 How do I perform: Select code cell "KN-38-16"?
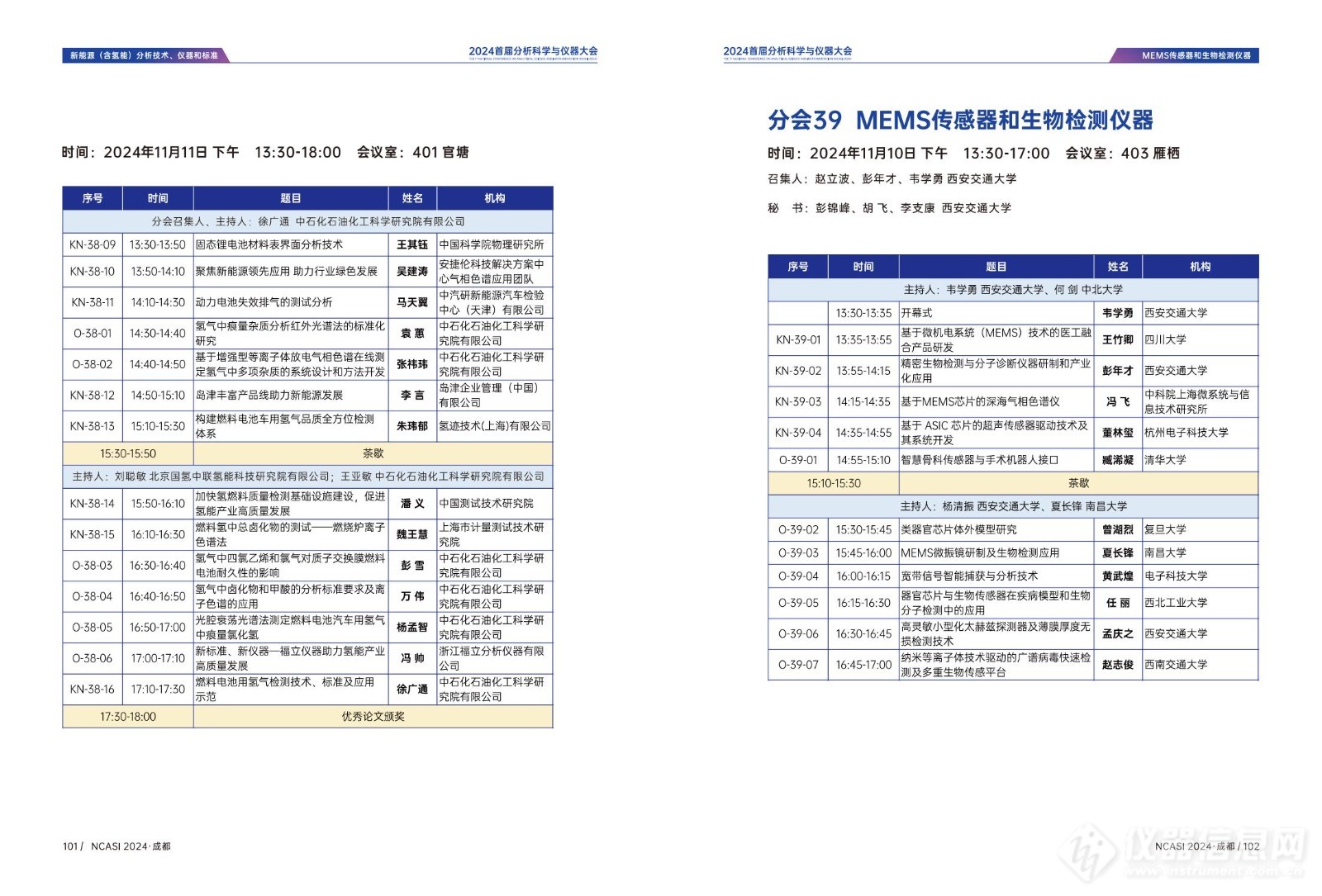93,689
